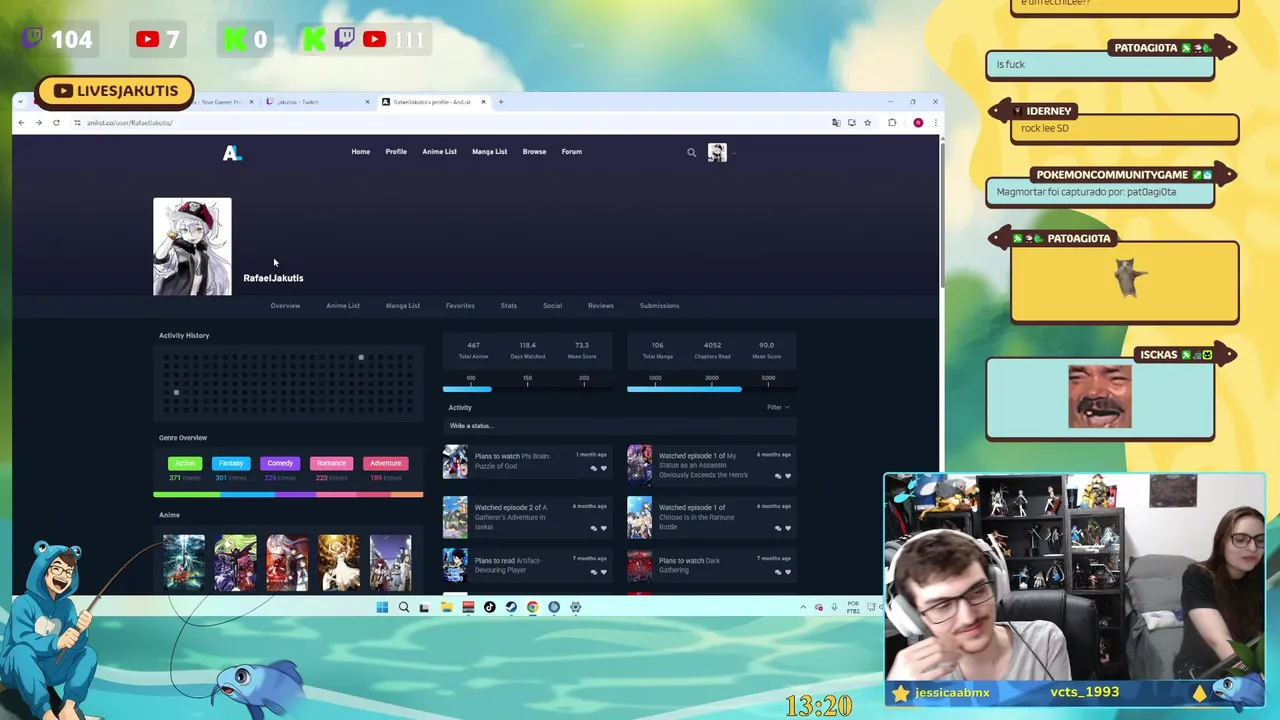This screenshot has width=1280, height=720.
Task: Switch to profile Favorites tab
Action: pos(460,306)
